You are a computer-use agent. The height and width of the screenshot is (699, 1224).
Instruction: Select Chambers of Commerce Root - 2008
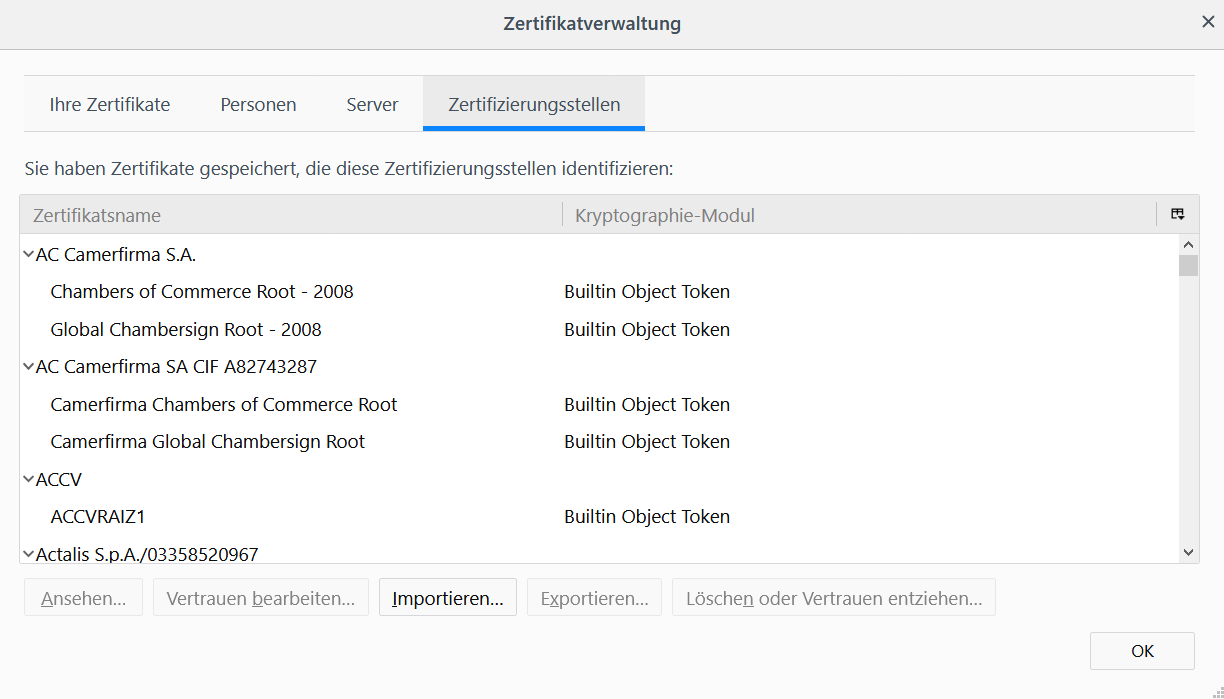pos(202,292)
